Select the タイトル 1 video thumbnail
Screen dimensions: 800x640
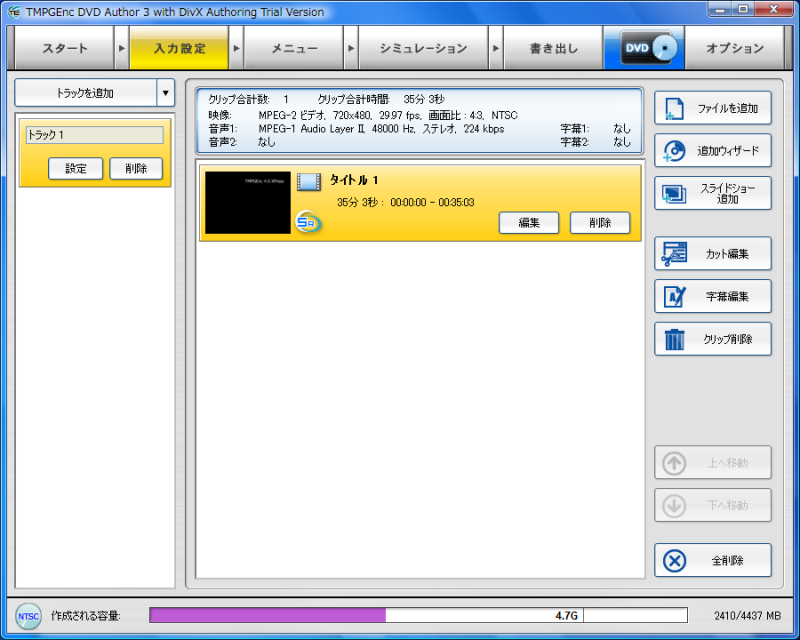click(x=248, y=203)
